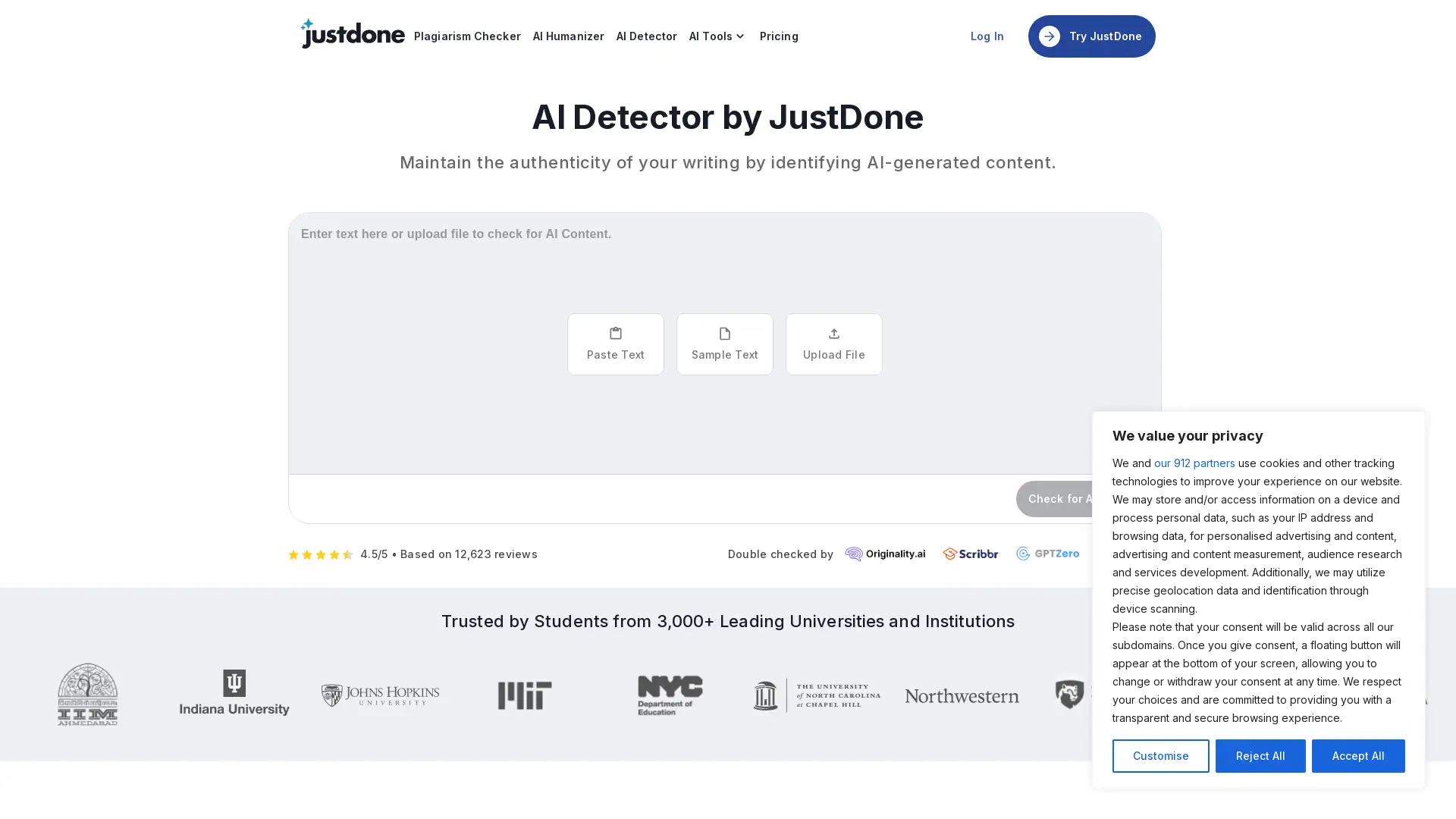Click the JustDone logo
This screenshot has width=1456, height=819.
tap(353, 34)
